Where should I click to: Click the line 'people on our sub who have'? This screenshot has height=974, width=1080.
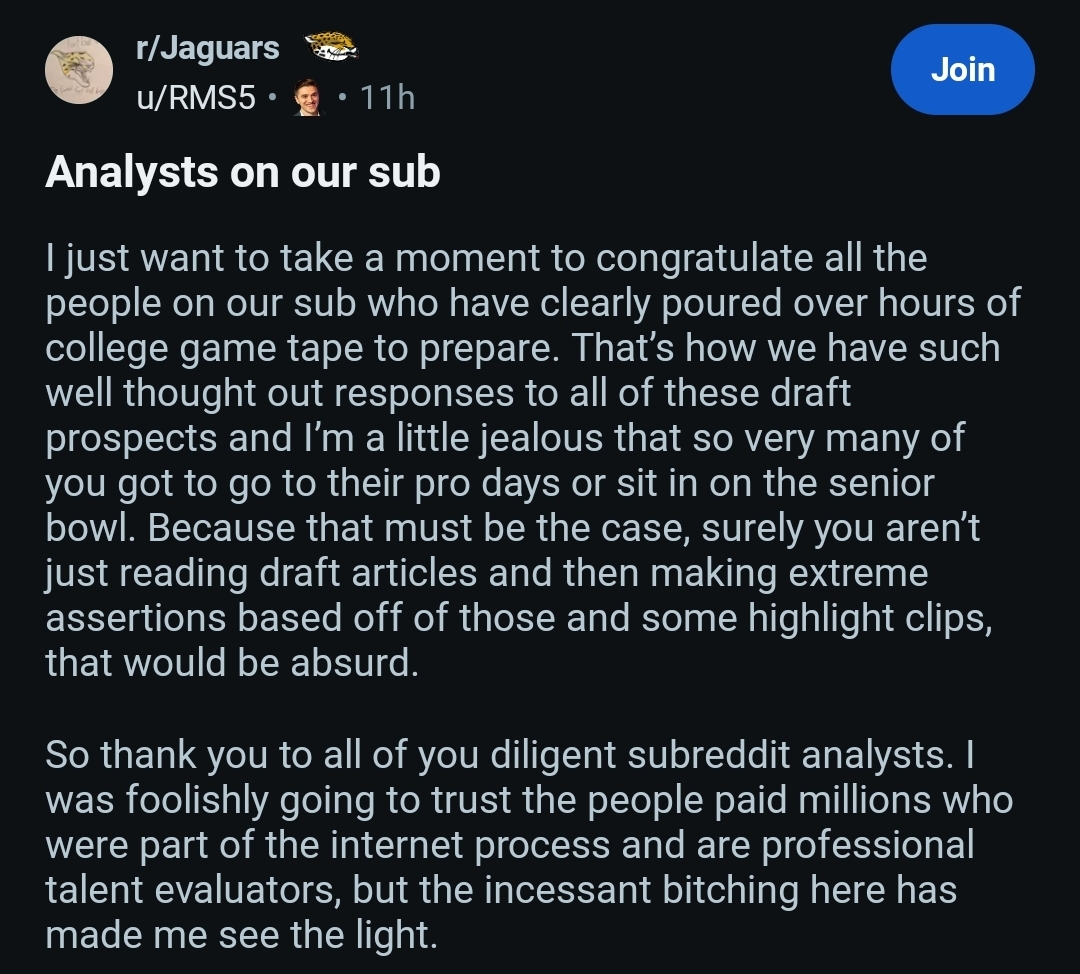[x=532, y=303]
